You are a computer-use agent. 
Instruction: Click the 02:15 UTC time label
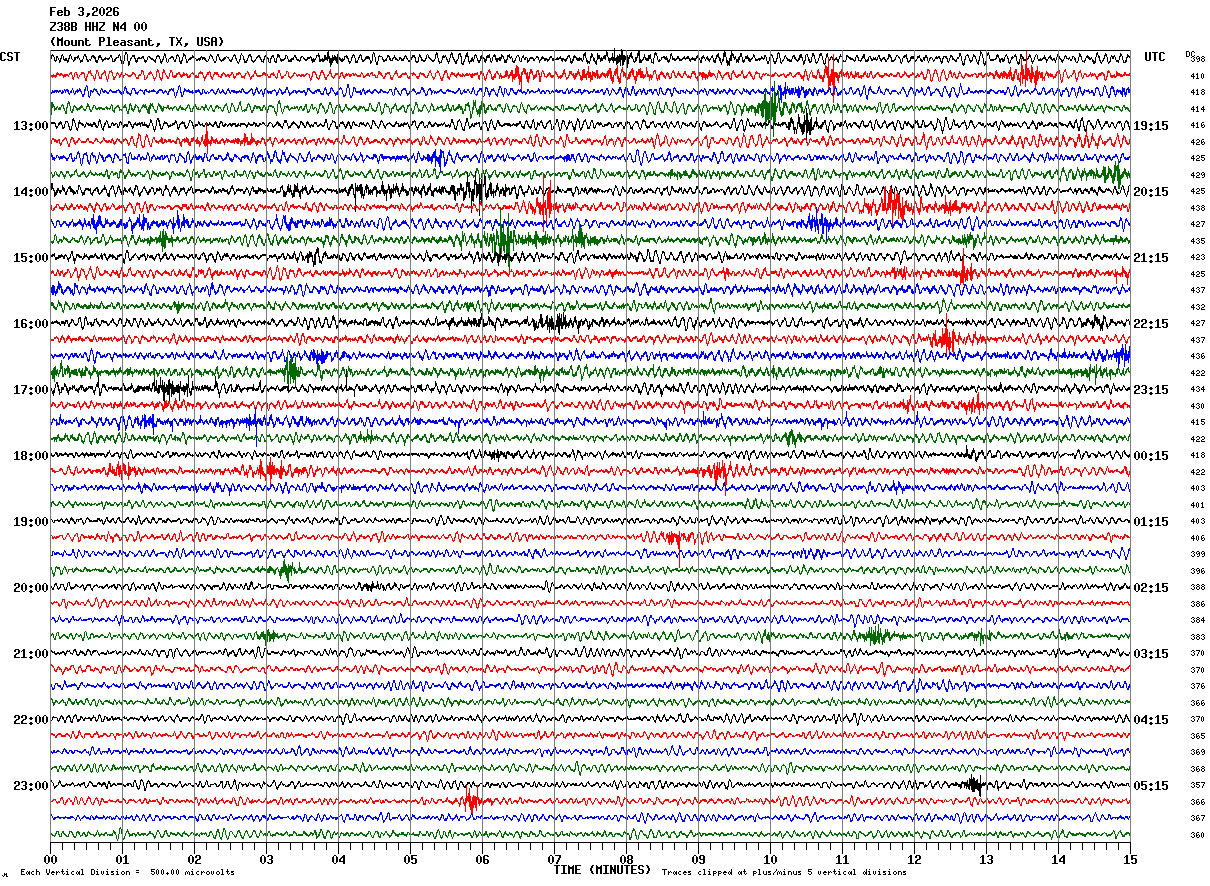click(1151, 588)
